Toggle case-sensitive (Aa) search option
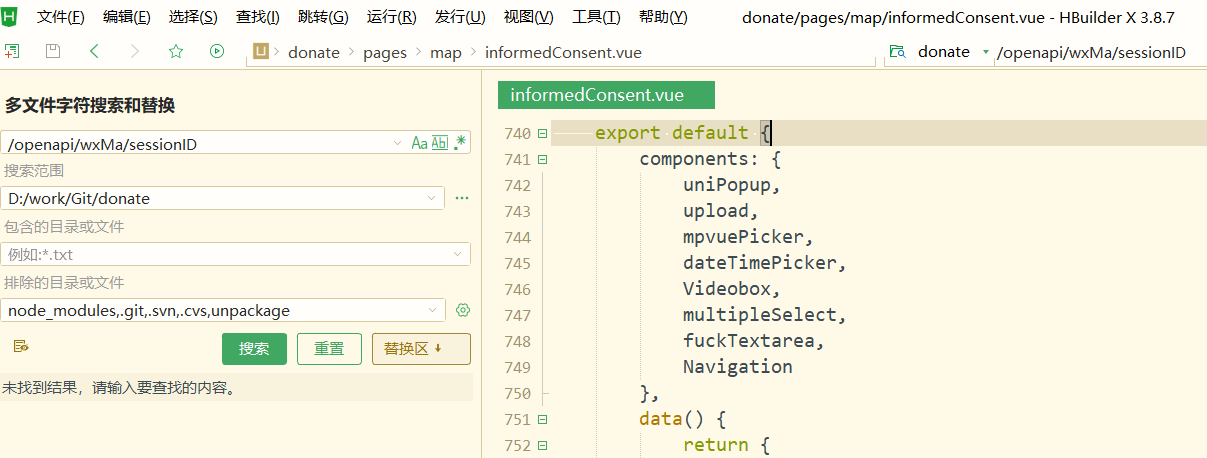1207x458 pixels. click(420, 143)
